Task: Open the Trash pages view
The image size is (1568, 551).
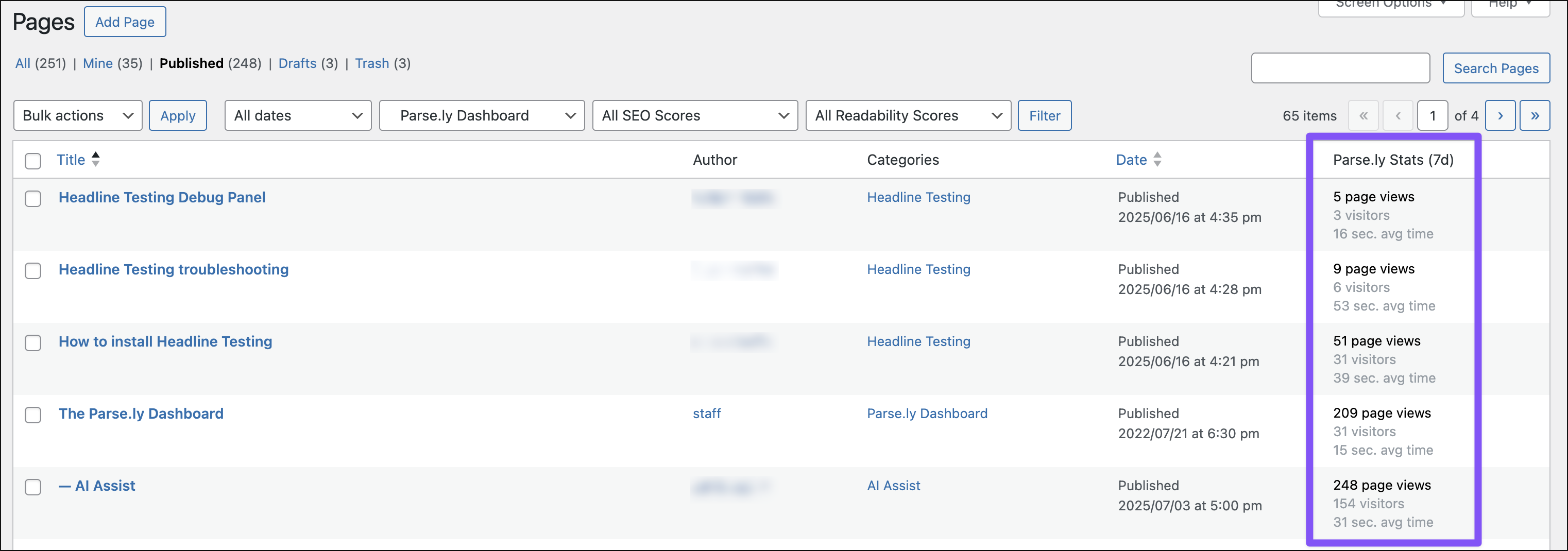Action: (x=372, y=63)
